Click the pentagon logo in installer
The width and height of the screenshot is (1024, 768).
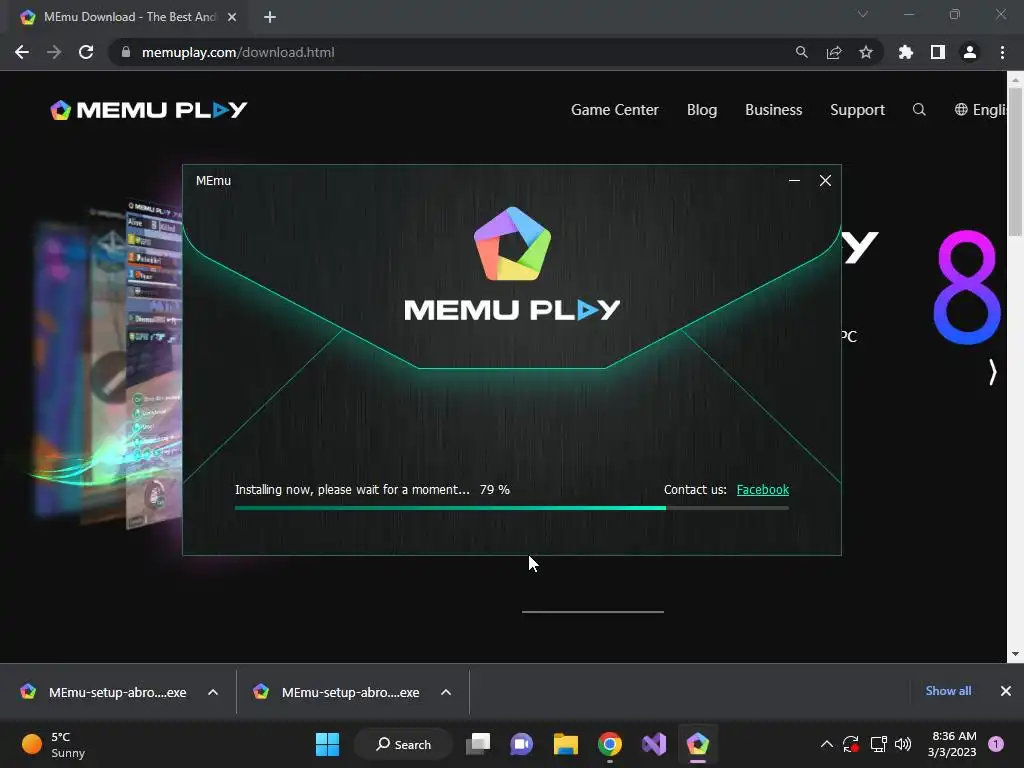pos(513,244)
